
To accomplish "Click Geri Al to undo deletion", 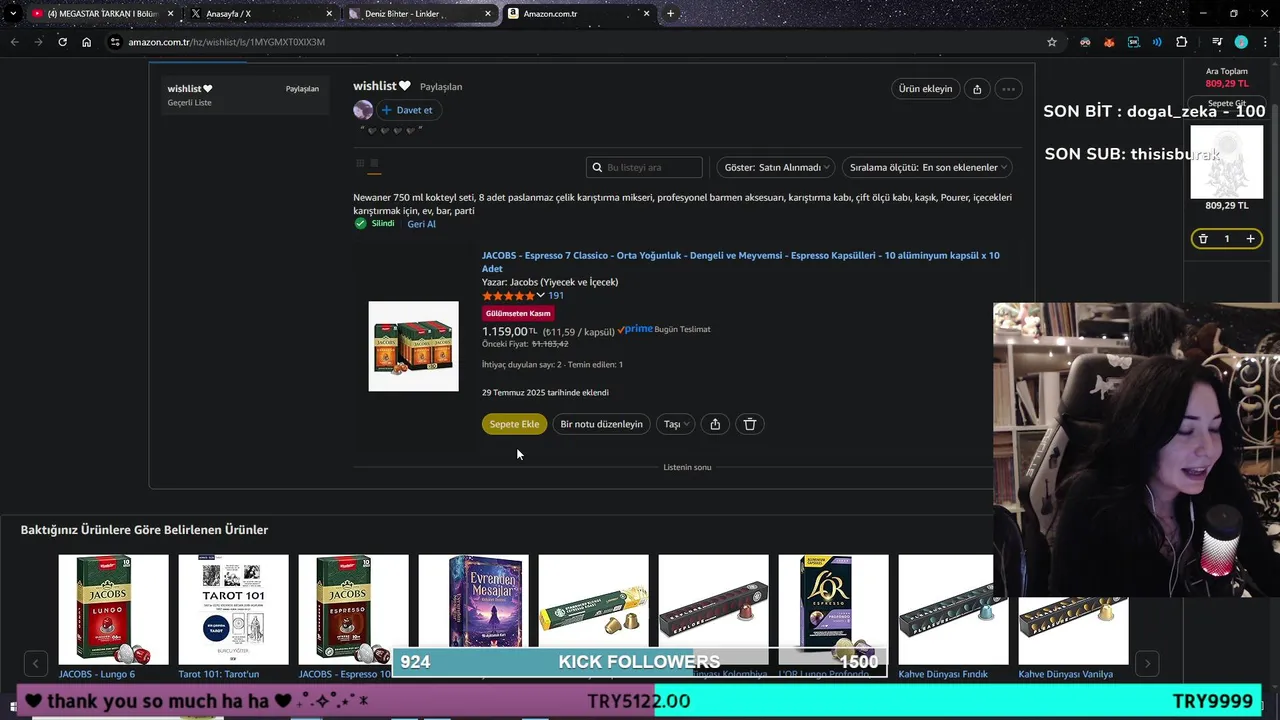I will tap(421, 224).
